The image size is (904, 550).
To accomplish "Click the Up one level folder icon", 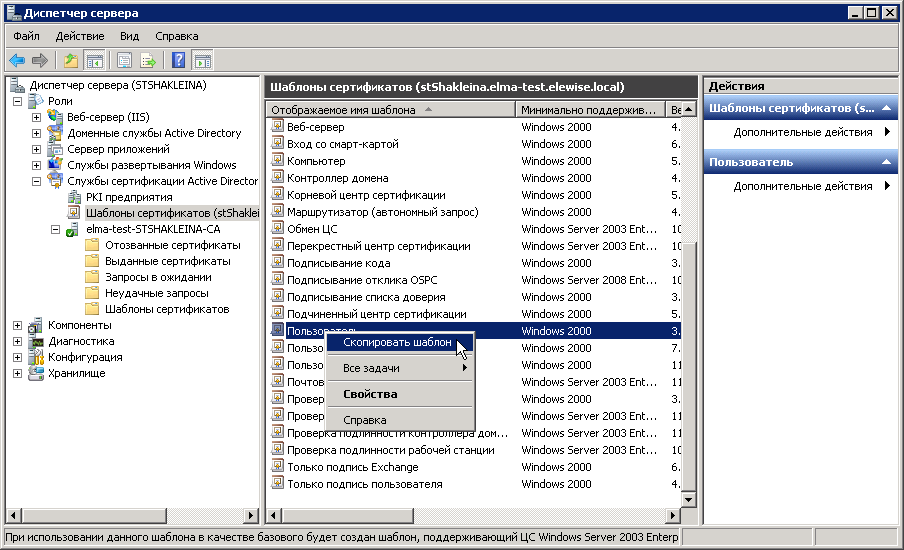I will 71,60.
